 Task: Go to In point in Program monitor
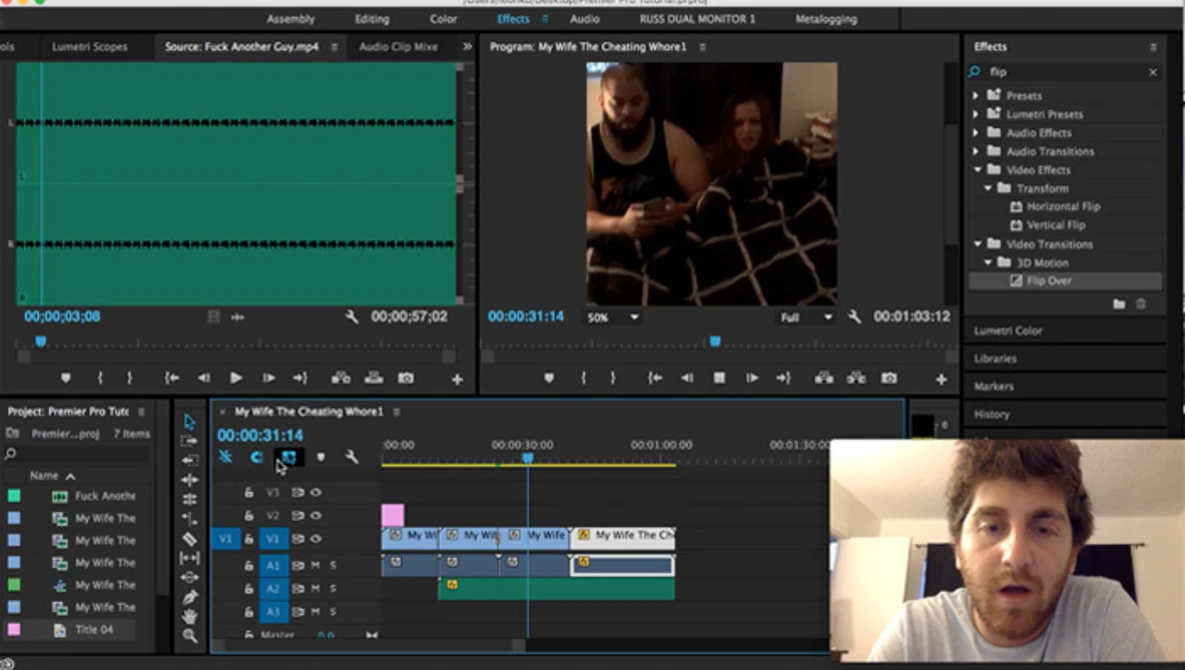tap(654, 378)
